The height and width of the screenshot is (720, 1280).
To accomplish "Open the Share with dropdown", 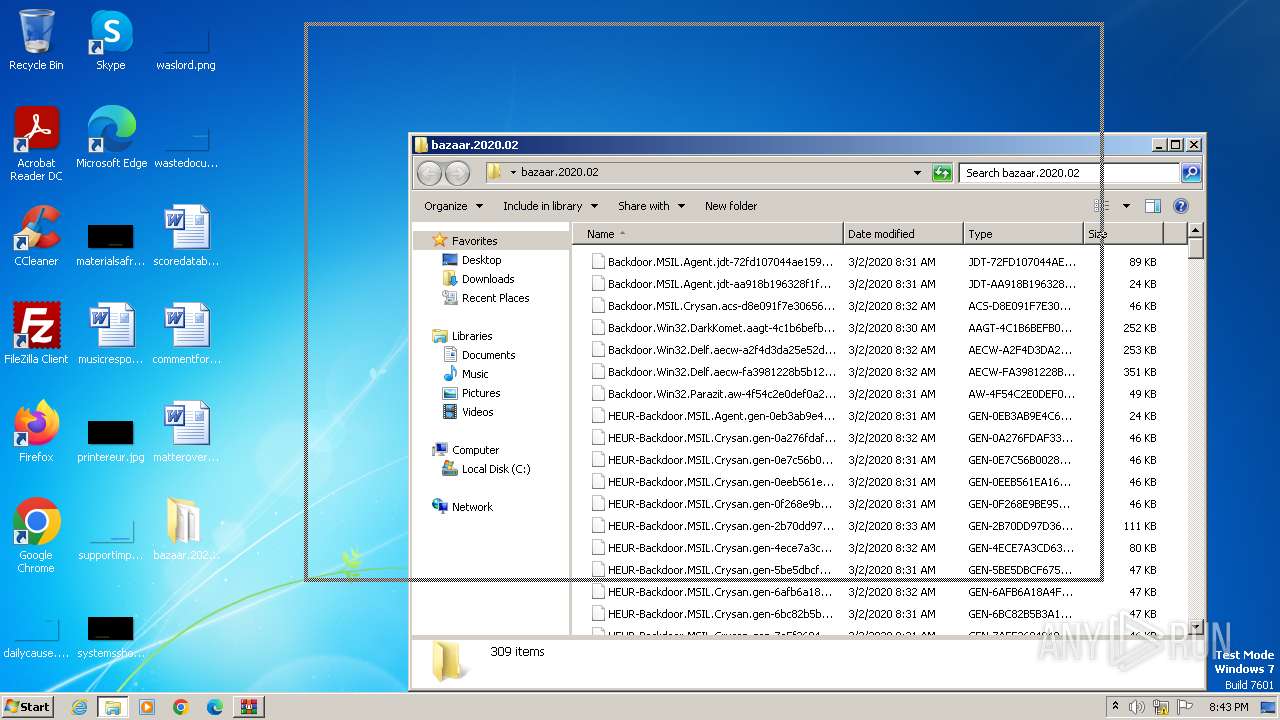I will point(651,206).
